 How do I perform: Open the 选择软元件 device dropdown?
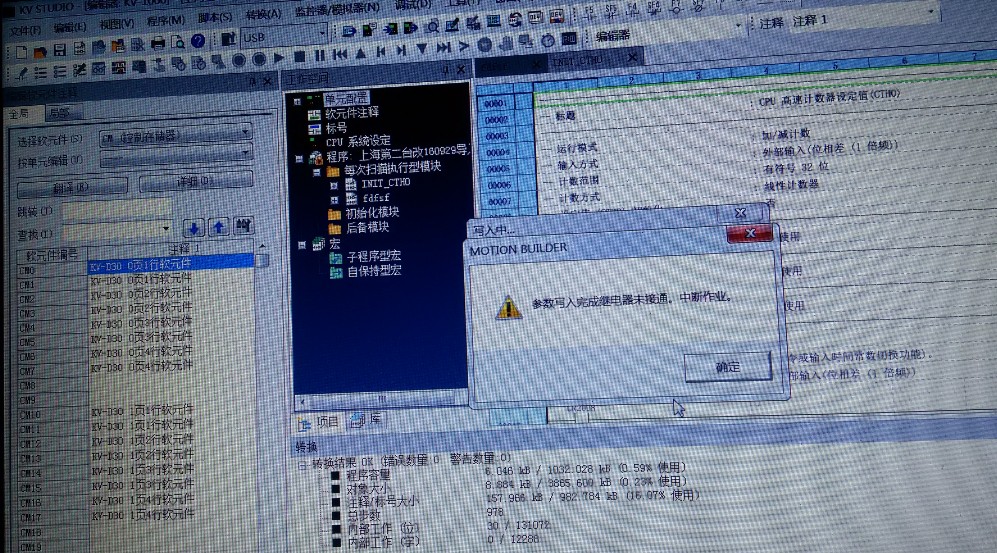pyautogui.click(x=174, y=133)
